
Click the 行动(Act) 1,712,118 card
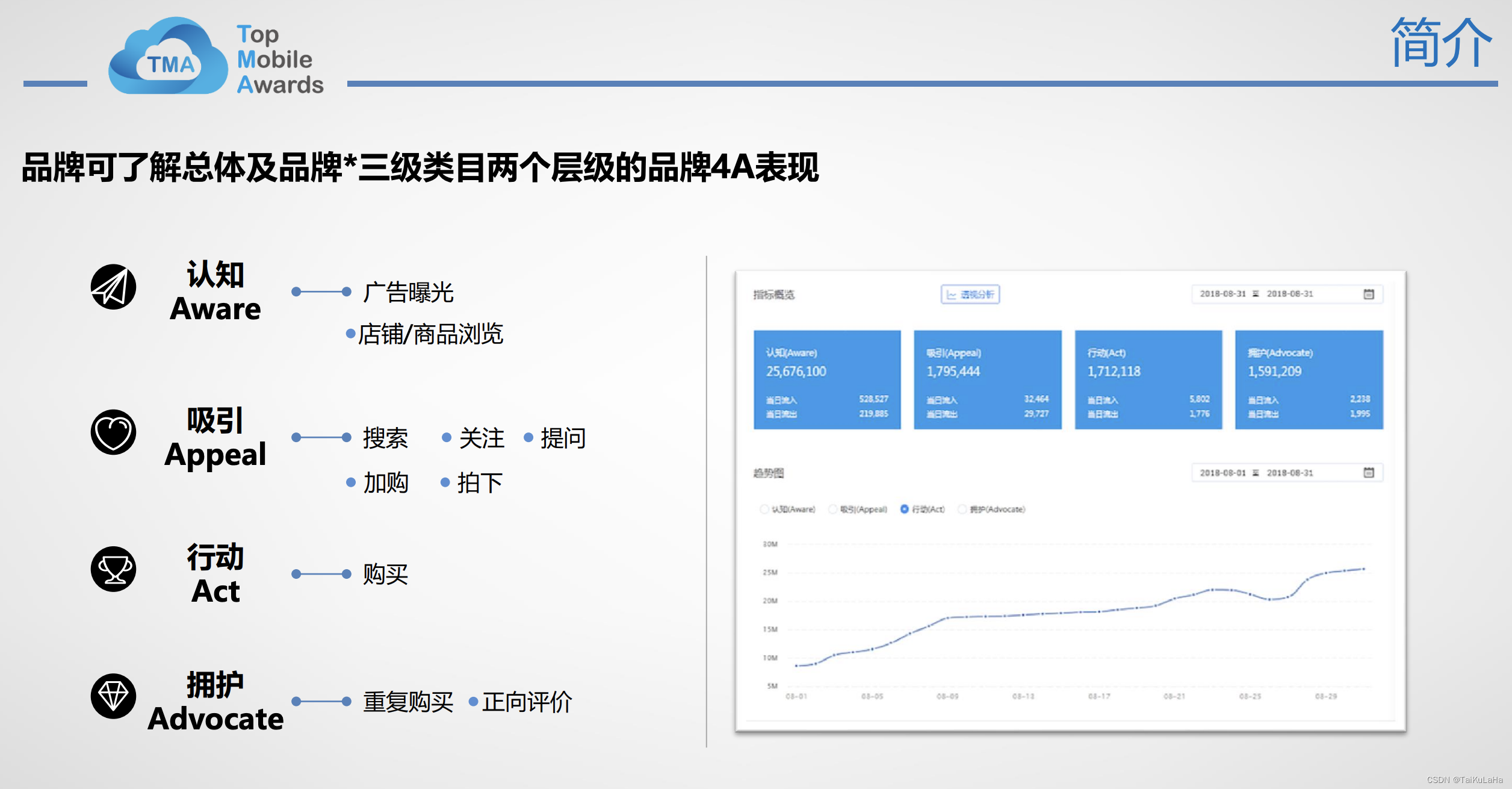(1148, 379)
